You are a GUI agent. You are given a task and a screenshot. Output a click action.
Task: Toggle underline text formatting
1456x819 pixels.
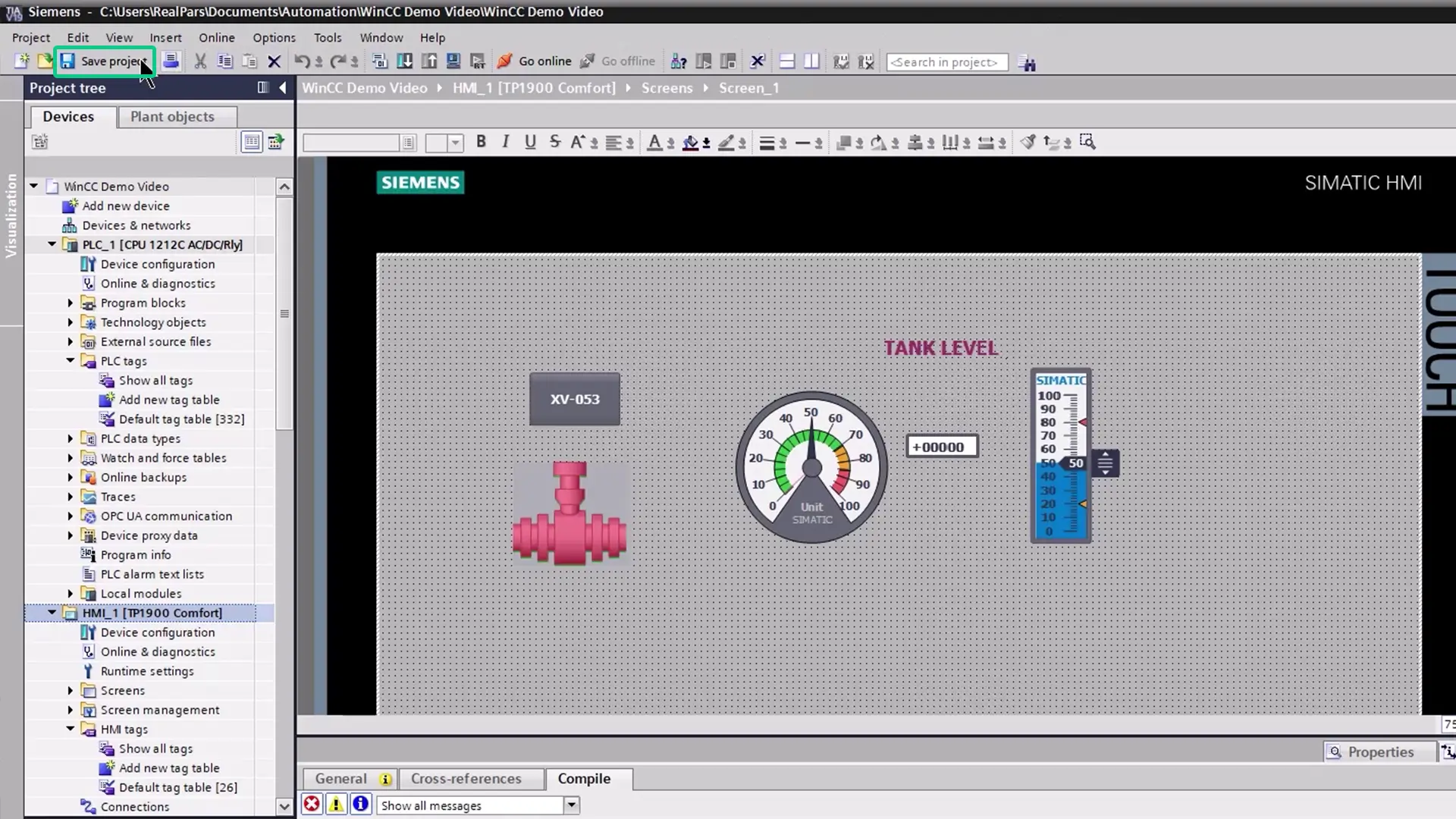coord(530,142)
